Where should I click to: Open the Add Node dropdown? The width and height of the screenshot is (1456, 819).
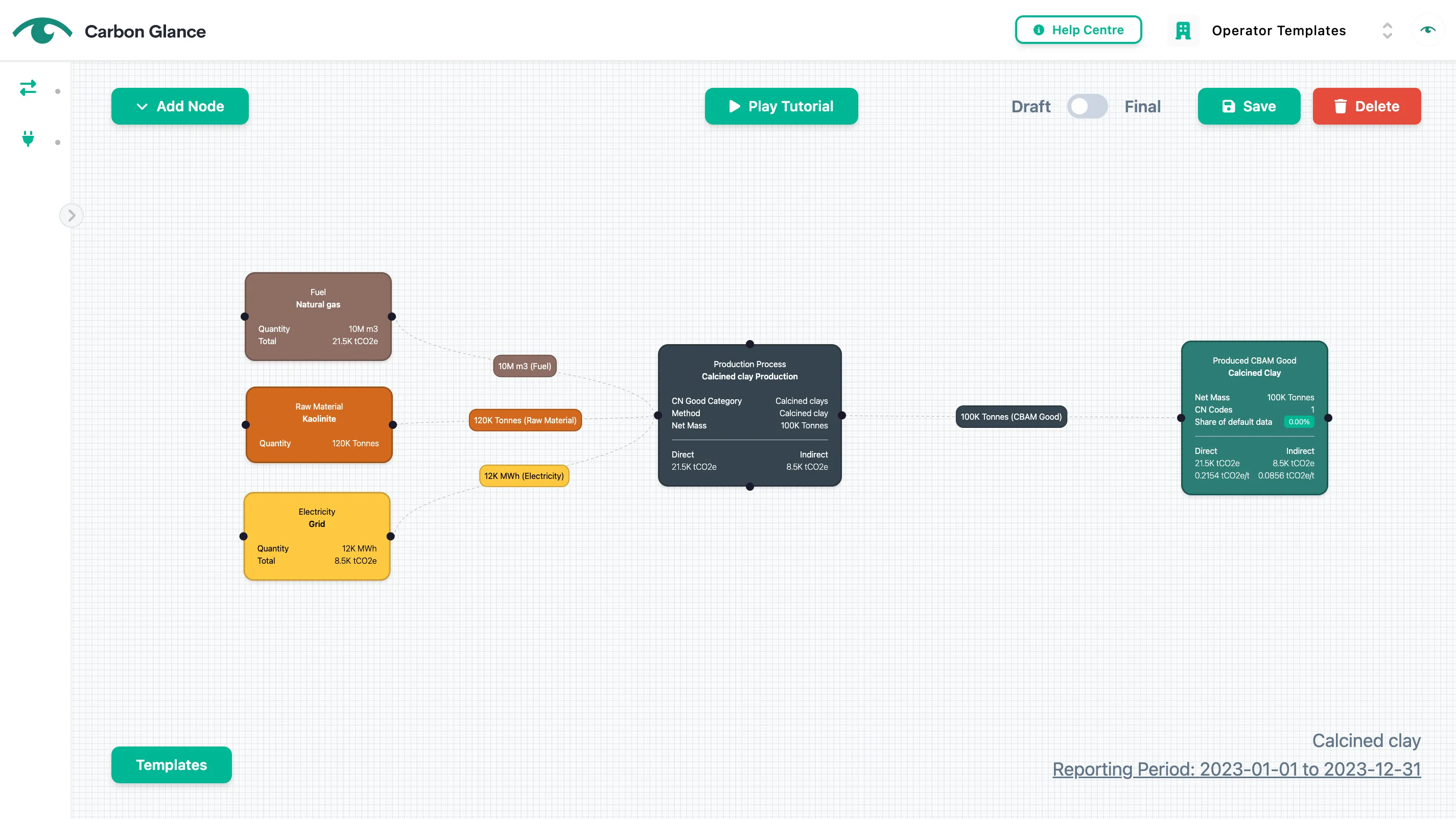point(180,106)
